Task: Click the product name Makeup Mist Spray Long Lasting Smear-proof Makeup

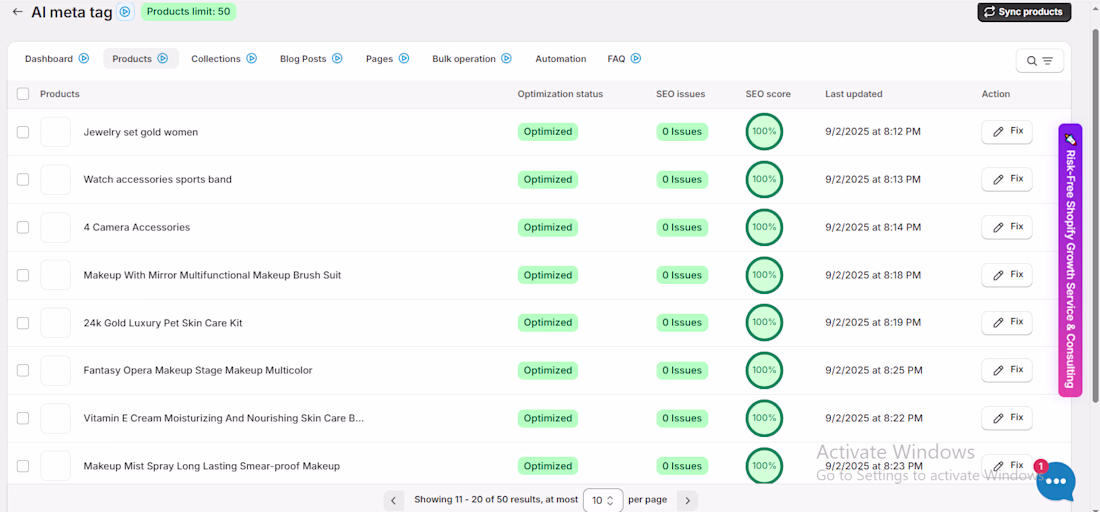Action: click(x=212, y=466)
